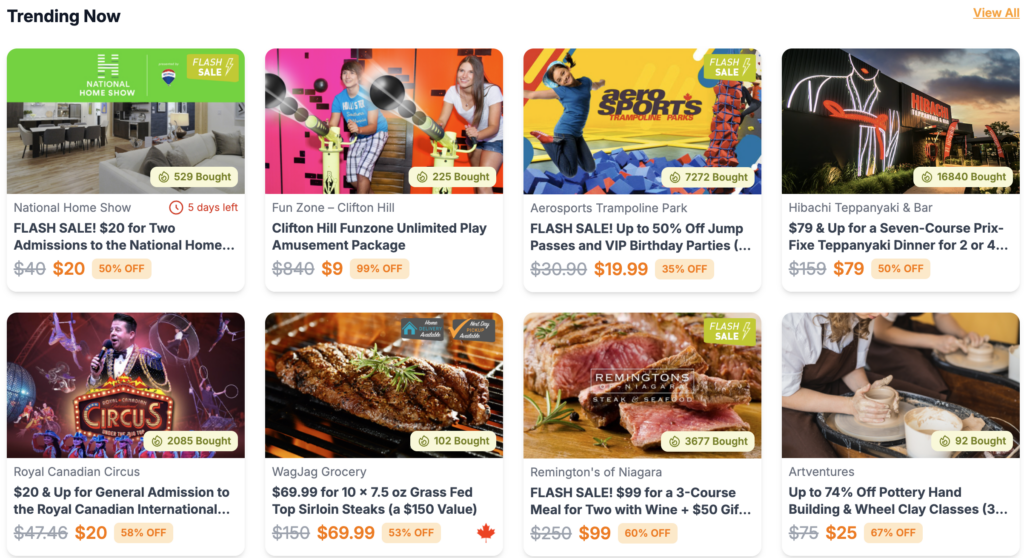This screenshot has width=1024, height=558.
Task: Open Royal Canadian Circus General Admission title
Action: click(122, 501)
